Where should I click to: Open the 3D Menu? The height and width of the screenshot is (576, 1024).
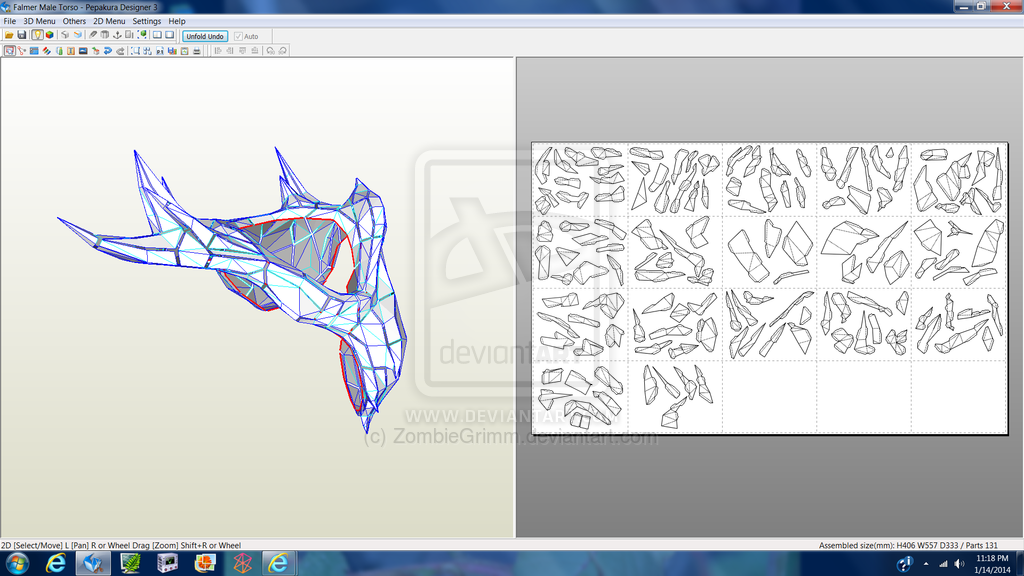tap(39, 21)
